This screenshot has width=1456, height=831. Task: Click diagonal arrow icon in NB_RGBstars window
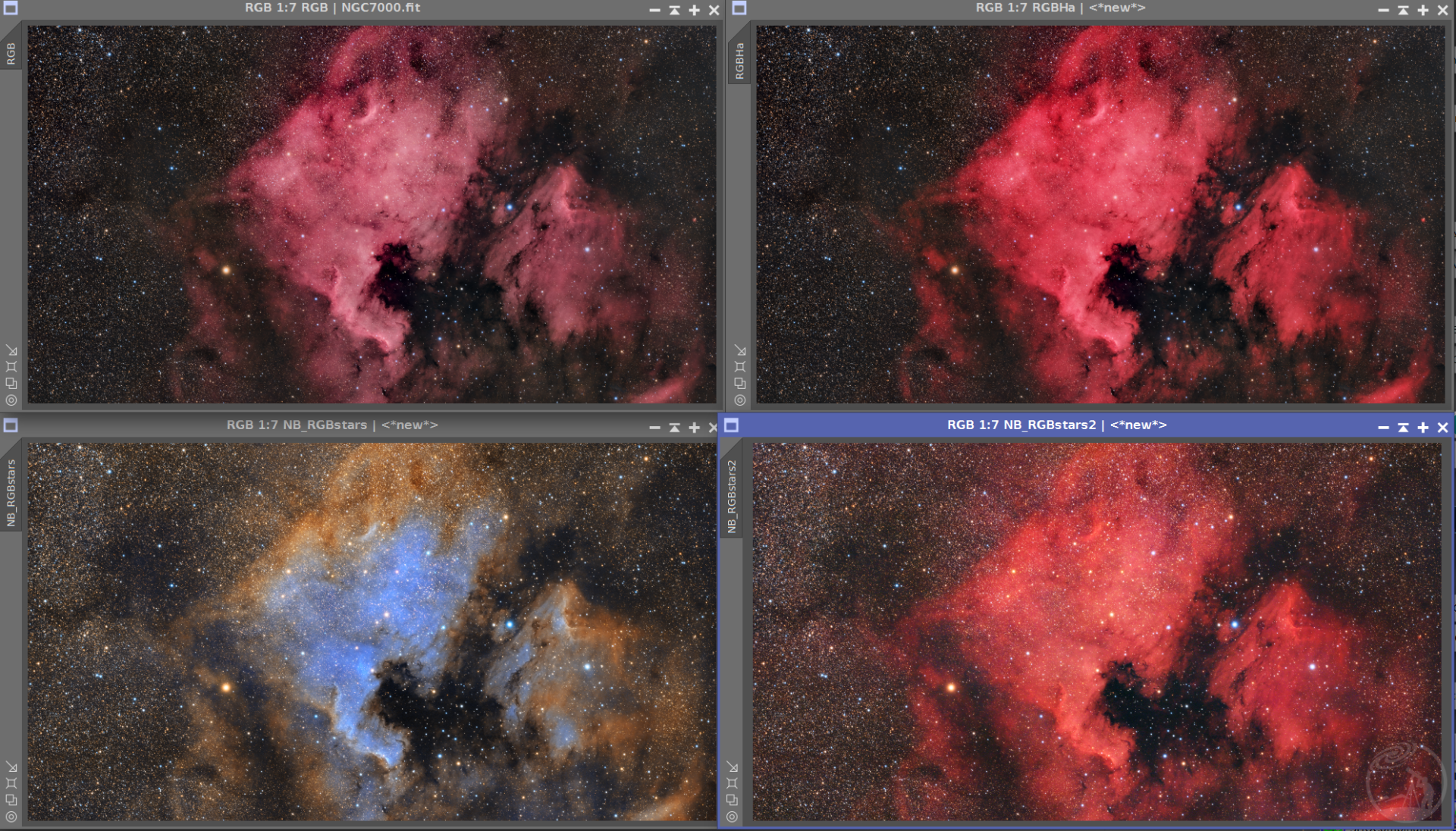point(11,767)
